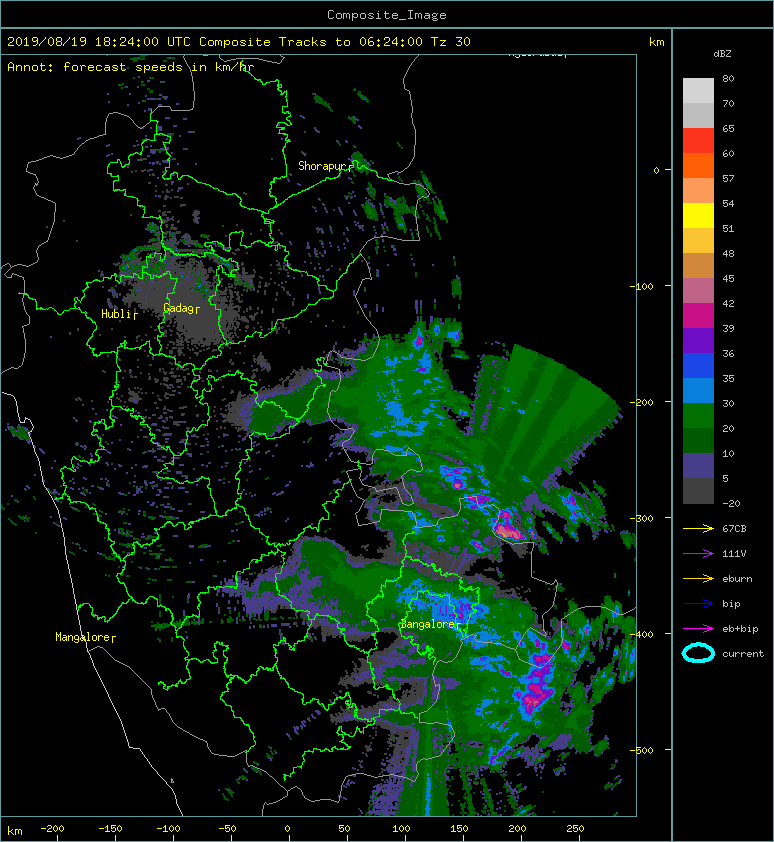Click the '35' dBZ scale value
Viewport: 774px width, 842px height.
point(728,379)
